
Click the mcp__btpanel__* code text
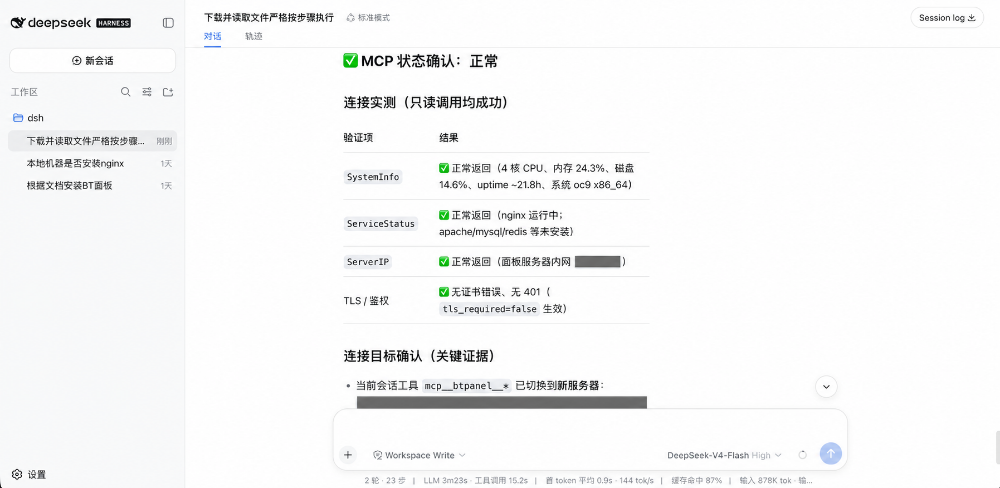[x=467, y=385]
